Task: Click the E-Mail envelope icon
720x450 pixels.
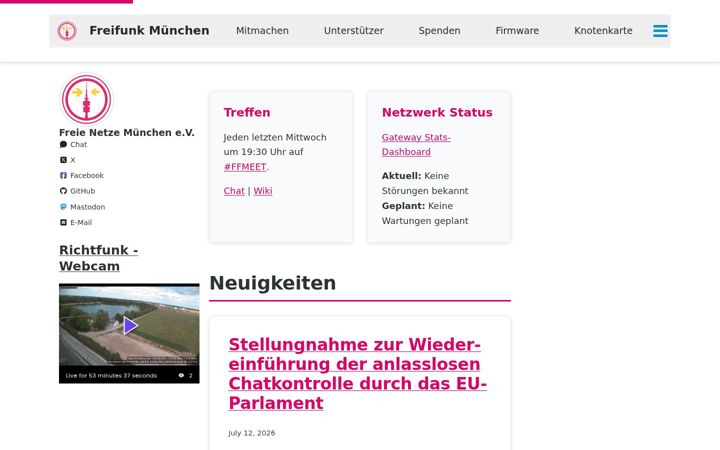Action: tap(63, 222)
